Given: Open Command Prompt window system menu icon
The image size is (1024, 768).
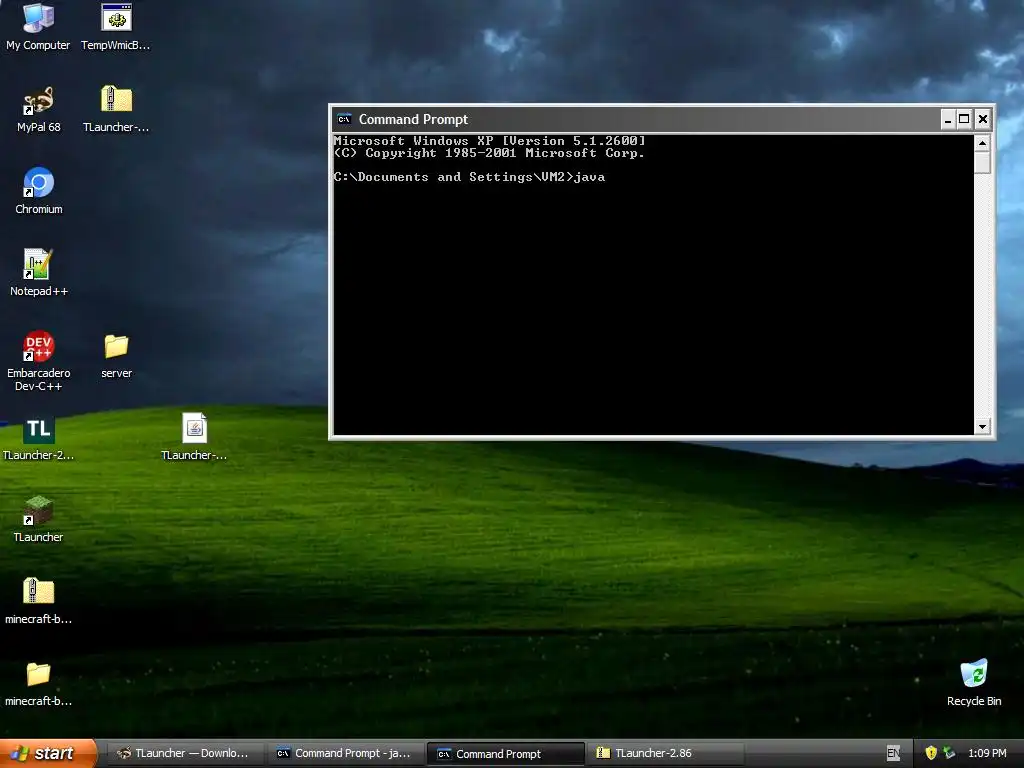Looking at the screenshot, I should point(344,119).
